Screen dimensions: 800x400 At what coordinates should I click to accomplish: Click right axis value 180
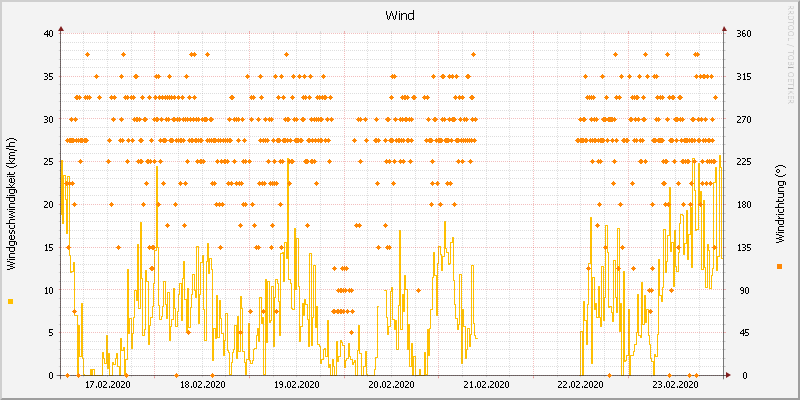[x=743, y=205]
